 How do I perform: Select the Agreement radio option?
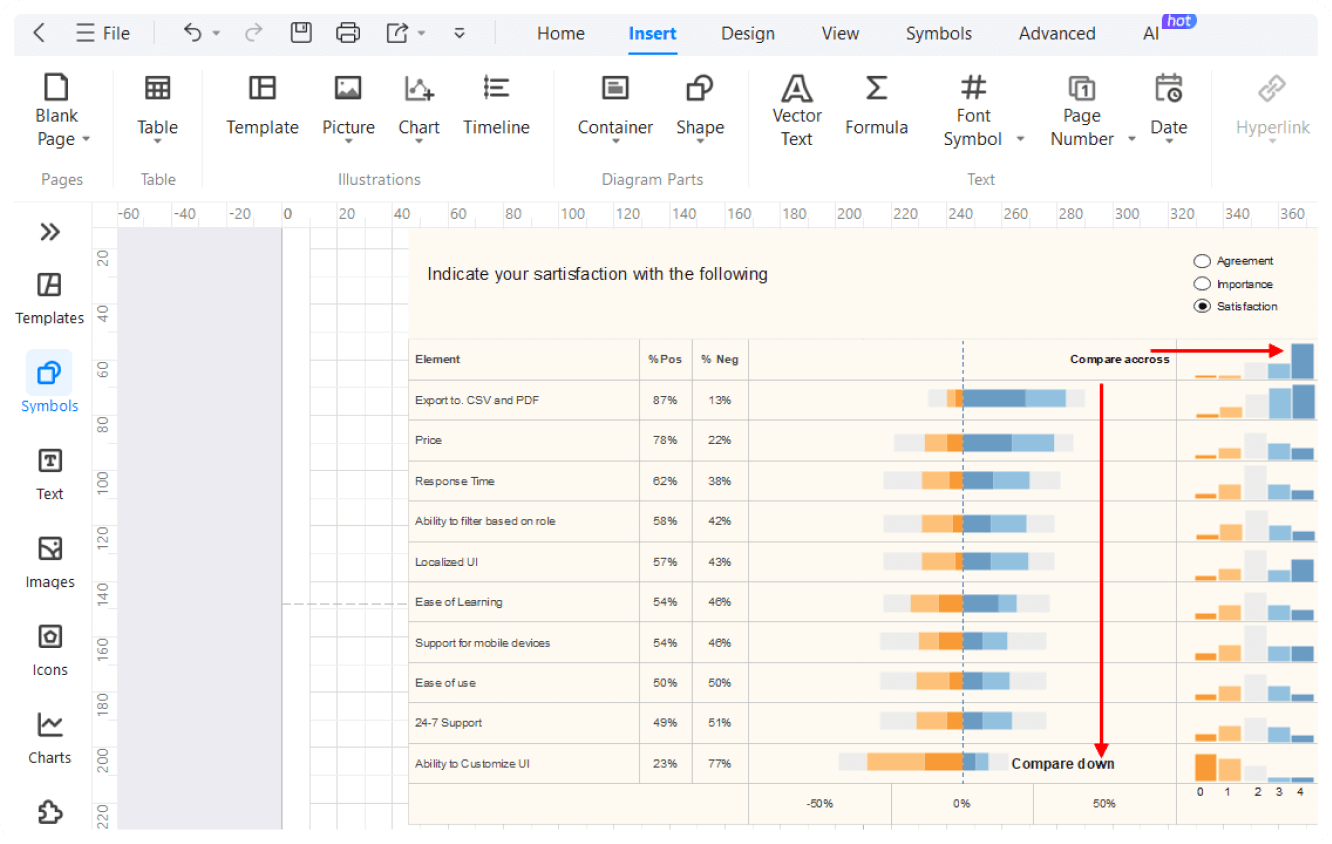click(x=1203, y=261)
